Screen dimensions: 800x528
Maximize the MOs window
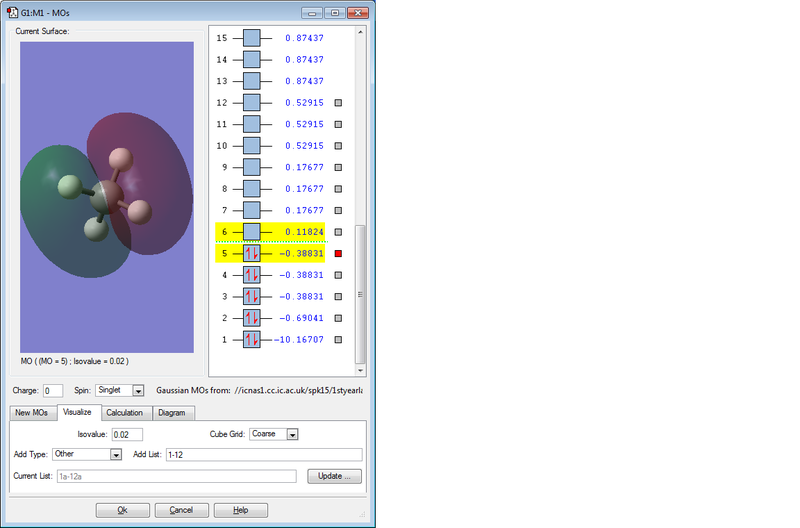[x=335, y=13]
